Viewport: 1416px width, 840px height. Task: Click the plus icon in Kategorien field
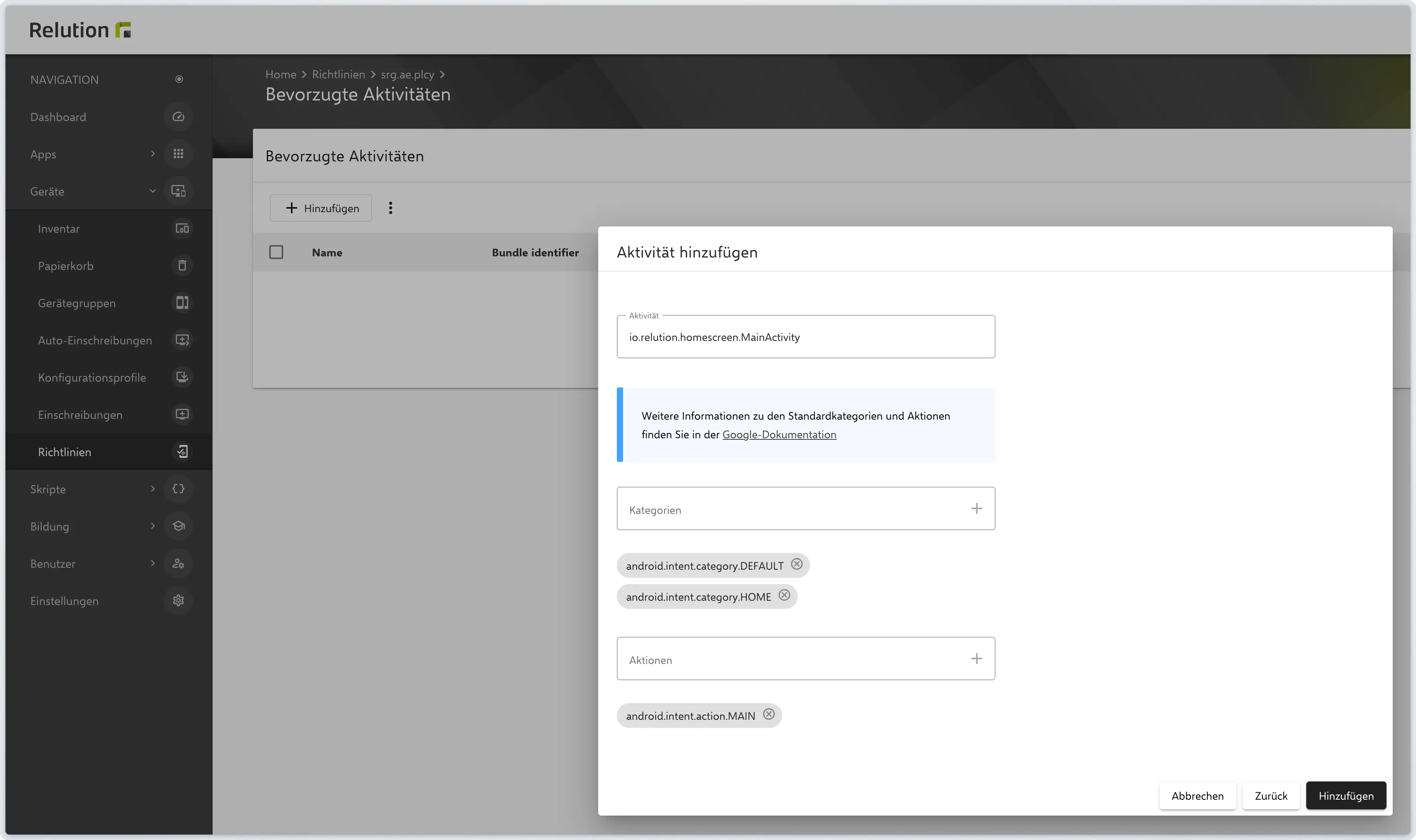click(x=976, y=509)
